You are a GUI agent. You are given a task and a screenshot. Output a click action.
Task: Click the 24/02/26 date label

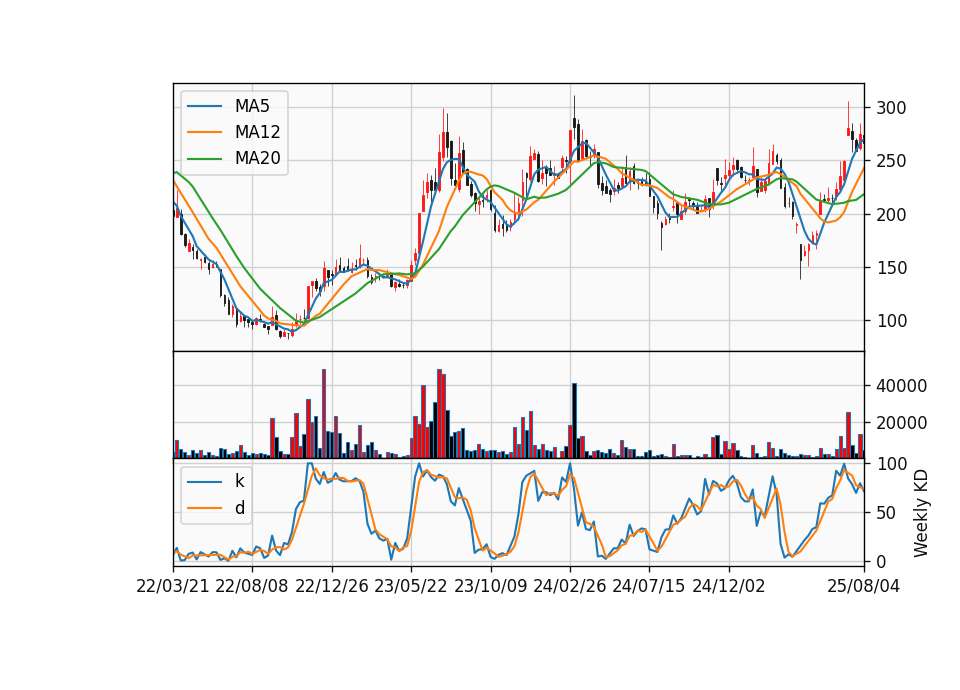(569, 586)
